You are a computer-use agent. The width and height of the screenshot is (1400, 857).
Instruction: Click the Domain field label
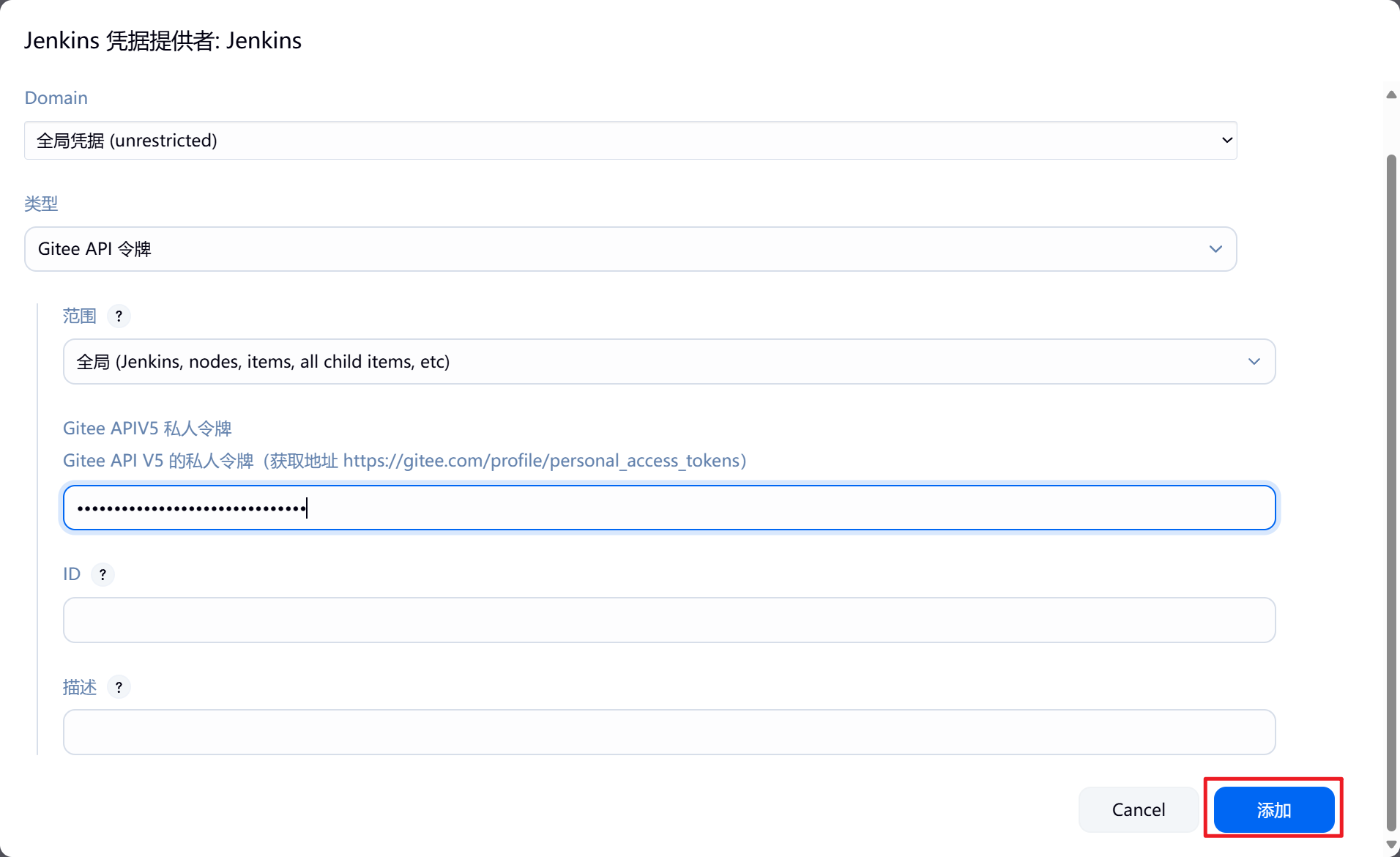coord(56,98)
